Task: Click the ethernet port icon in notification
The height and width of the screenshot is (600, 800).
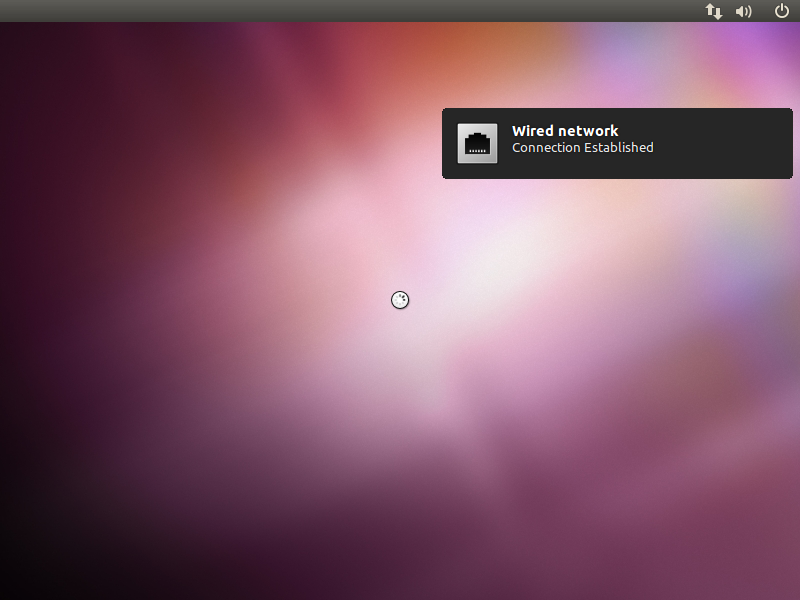Action: 477,143
